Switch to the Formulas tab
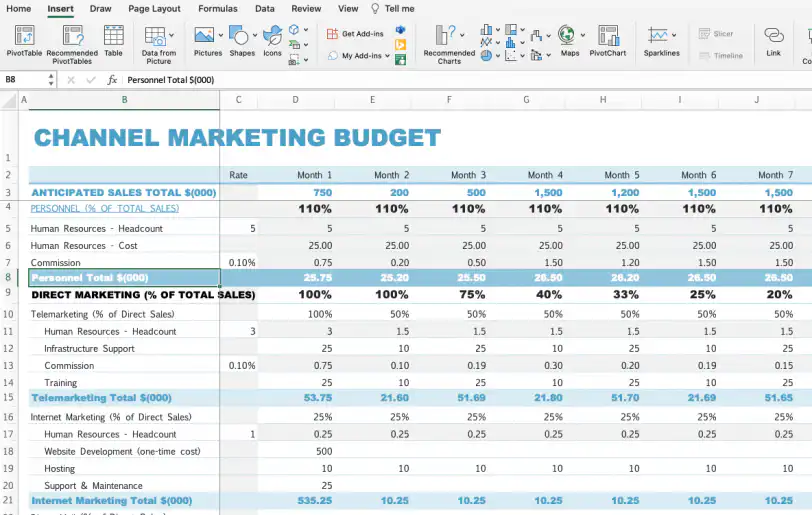 point(218,9)
